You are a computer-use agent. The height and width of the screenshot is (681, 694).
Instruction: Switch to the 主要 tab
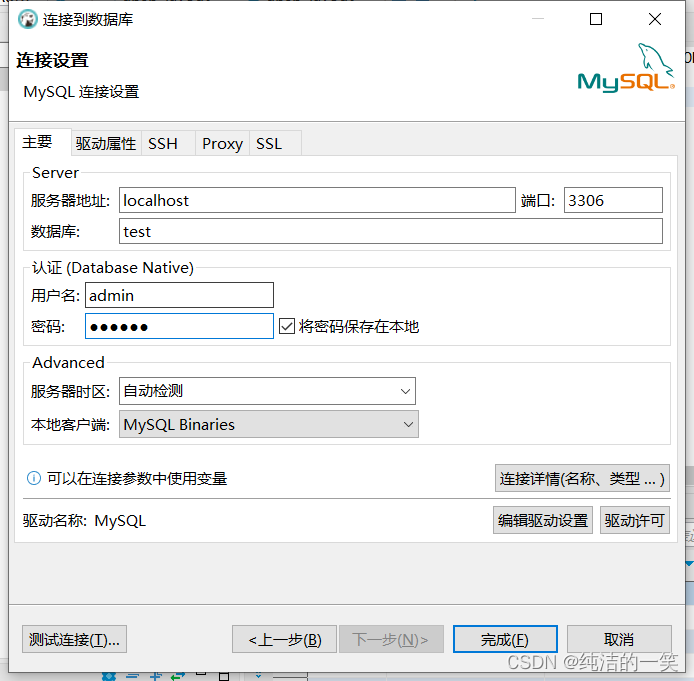tap(42, 142)
